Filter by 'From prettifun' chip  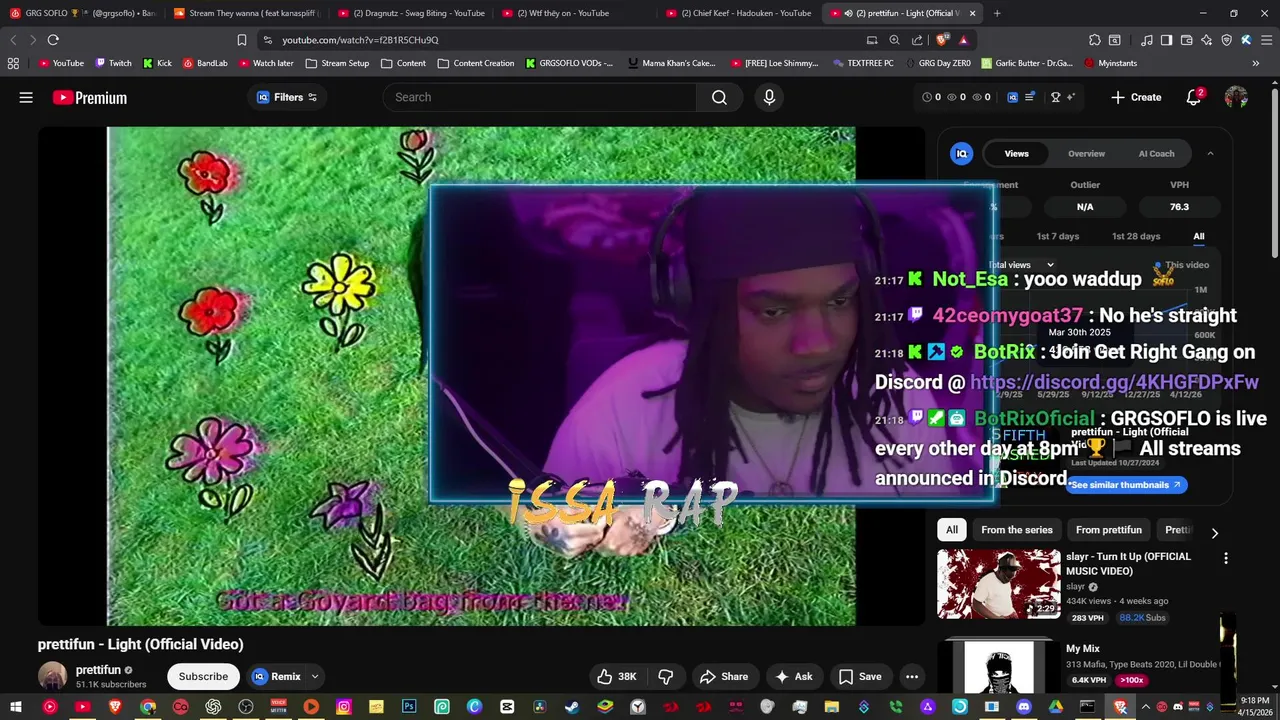(x=1108, y=530)
